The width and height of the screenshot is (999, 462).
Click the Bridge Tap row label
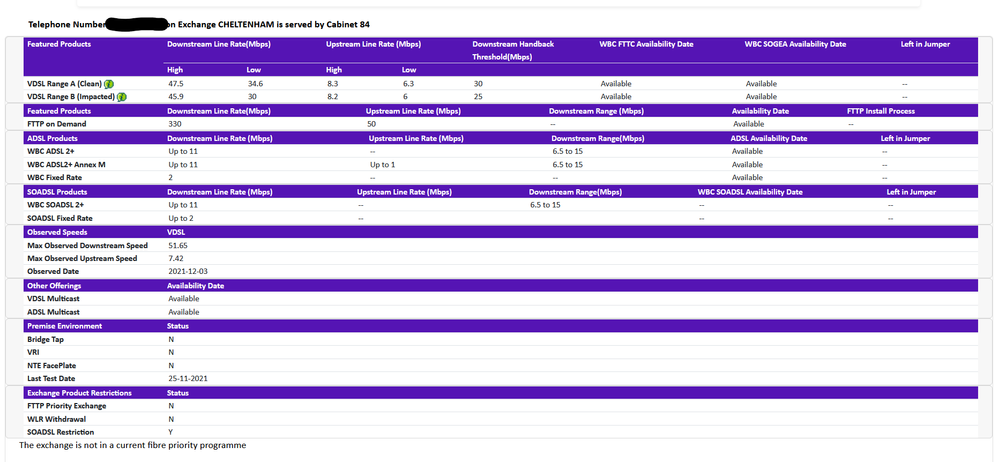click(x=45, y=340)
